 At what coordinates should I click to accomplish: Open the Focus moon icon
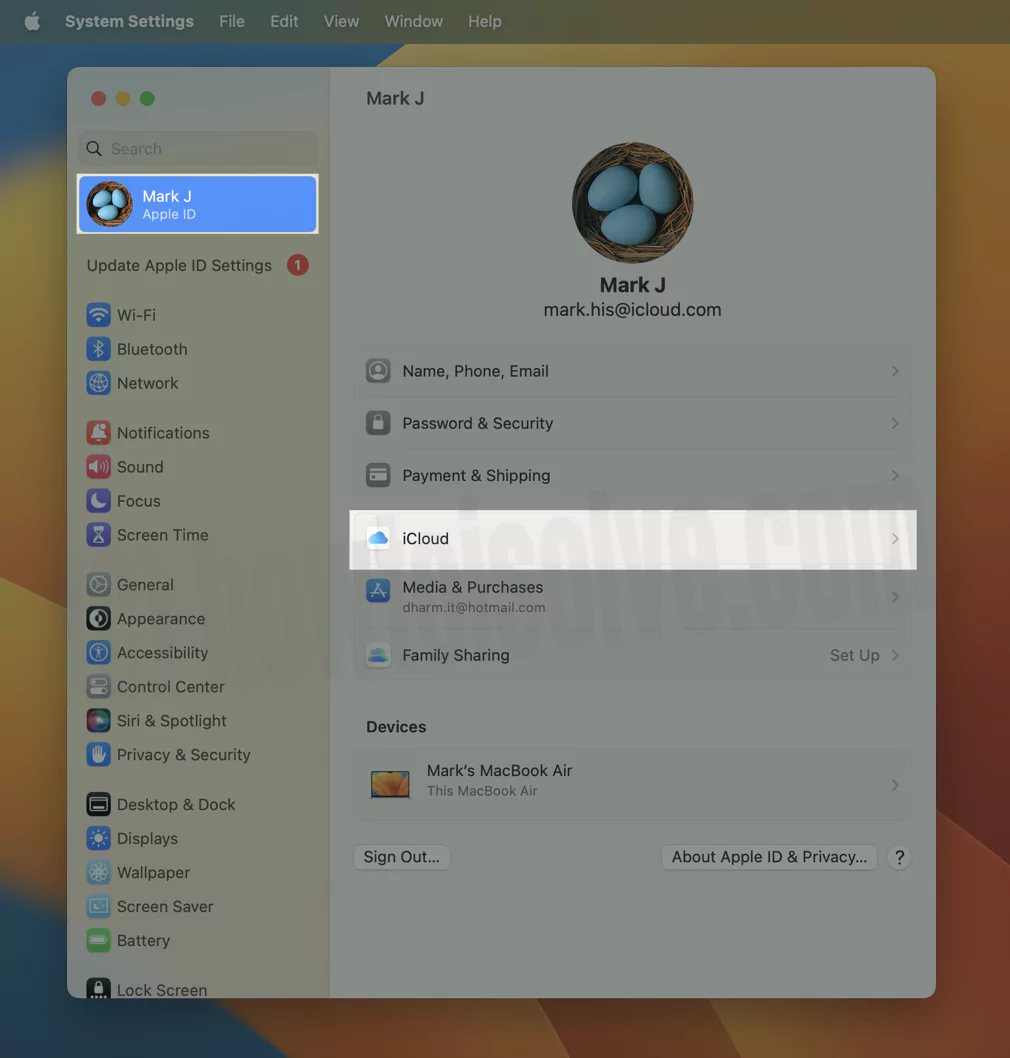[99, 501]
